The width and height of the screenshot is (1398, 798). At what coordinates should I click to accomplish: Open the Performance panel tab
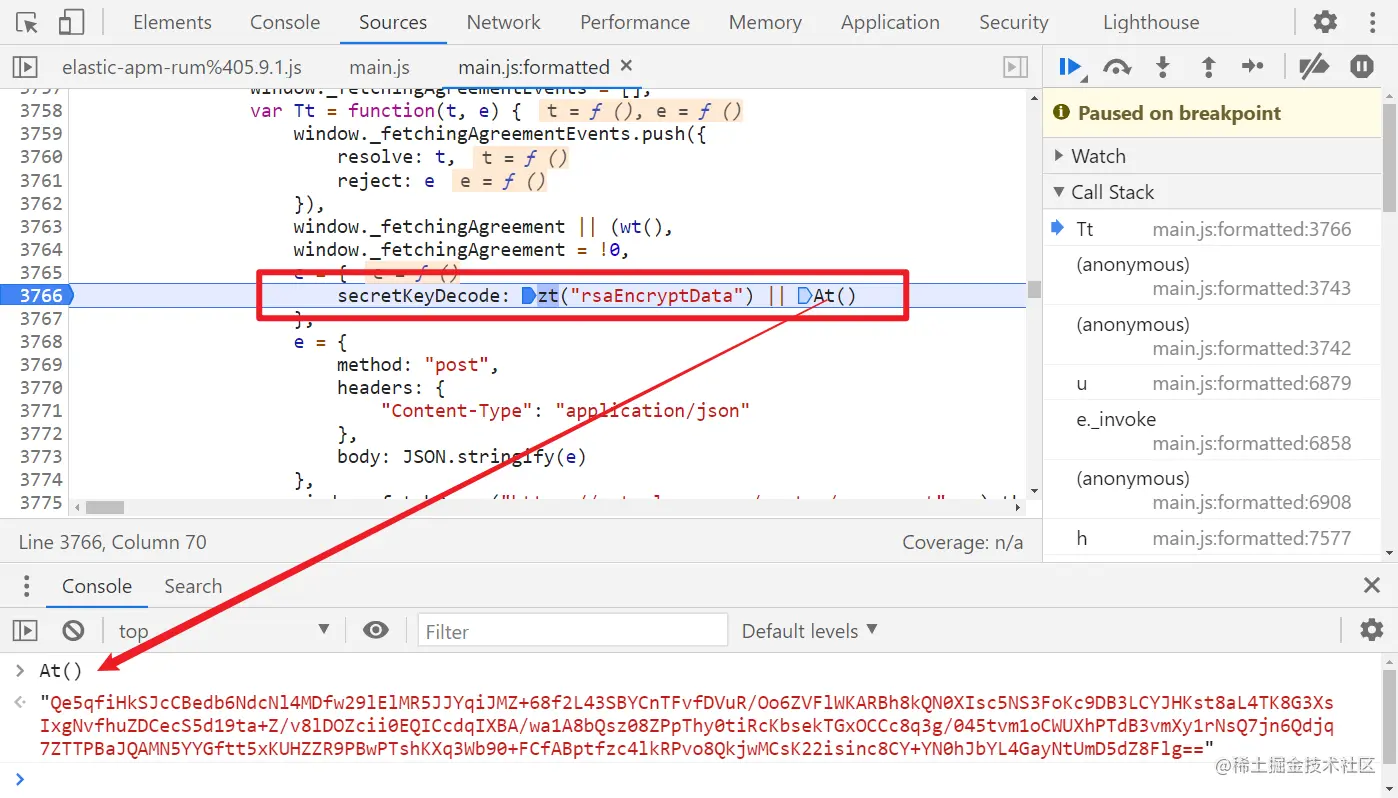tap(635, 22)
